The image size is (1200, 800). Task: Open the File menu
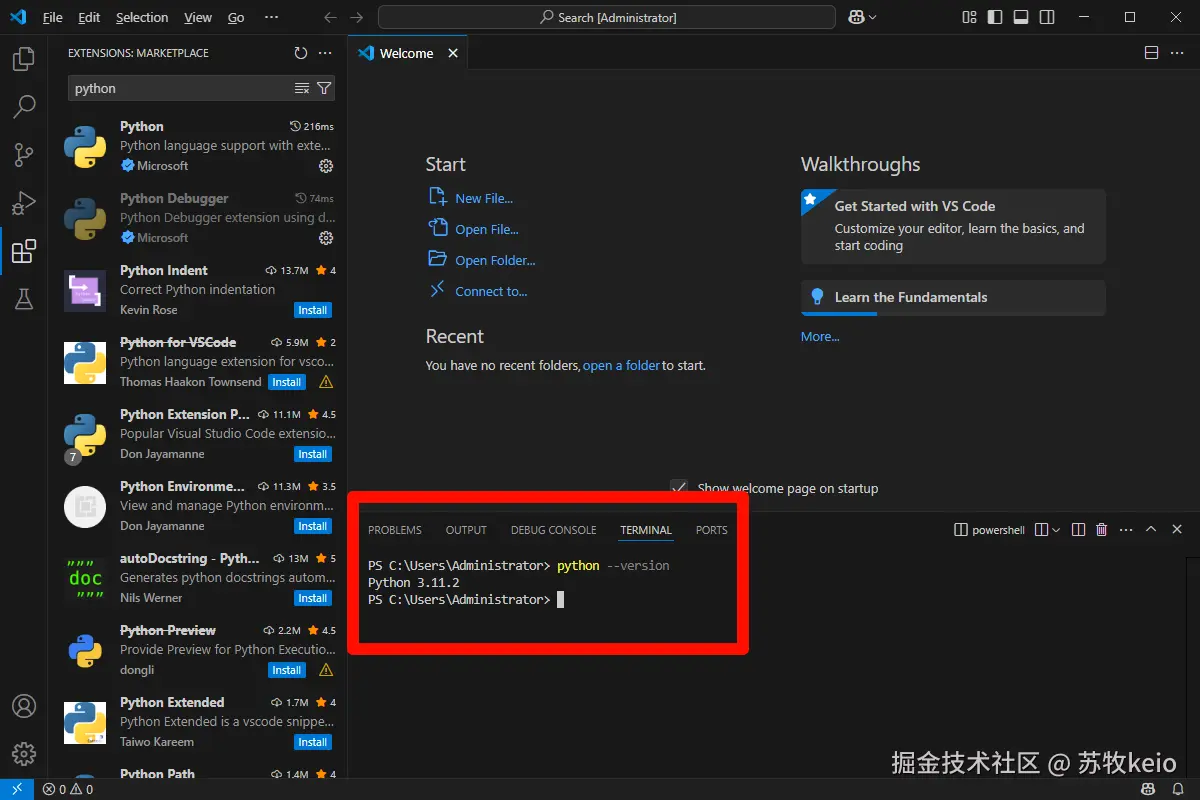click(52, 17)
